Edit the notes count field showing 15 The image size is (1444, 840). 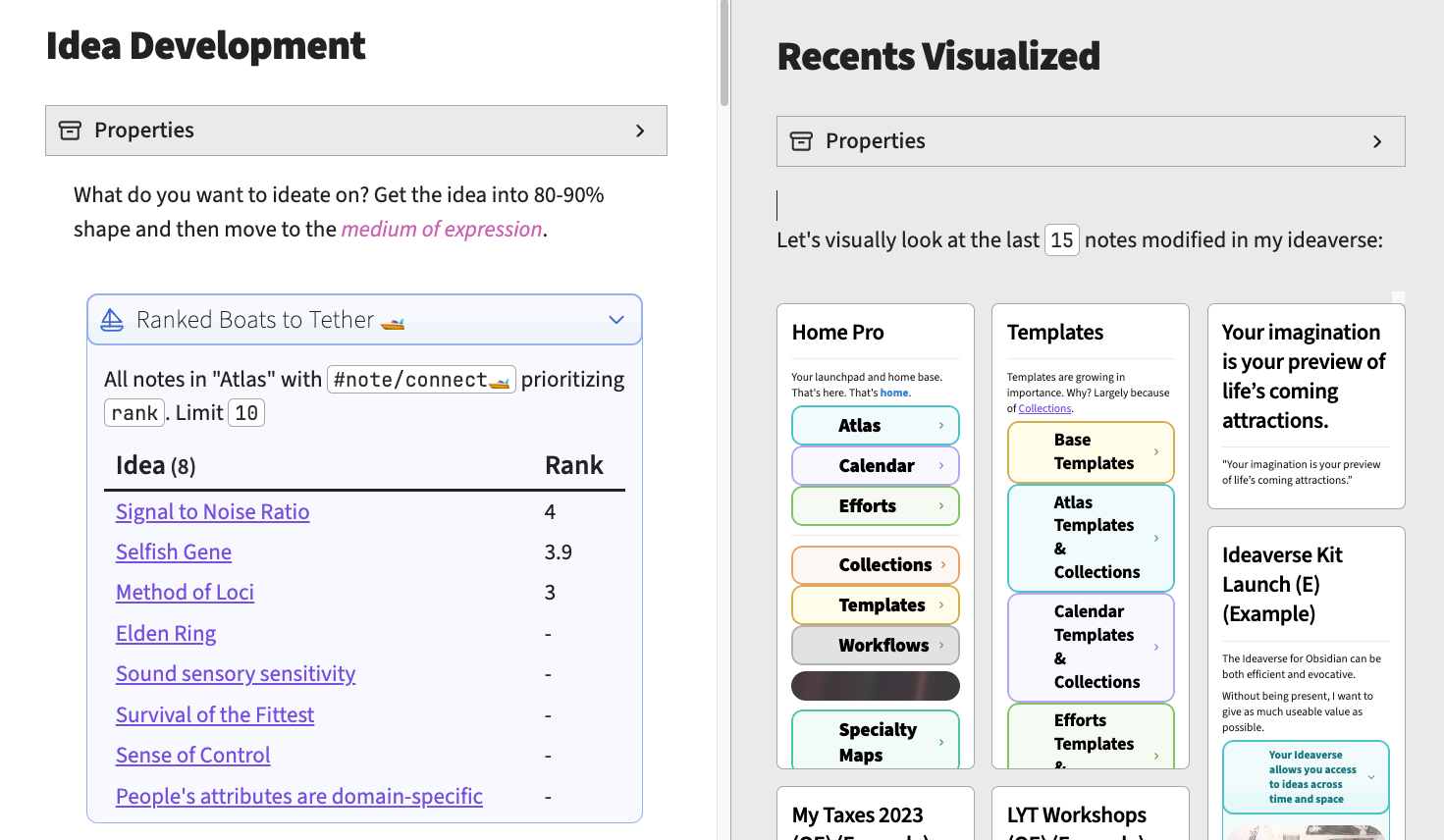click(1062, 240)
